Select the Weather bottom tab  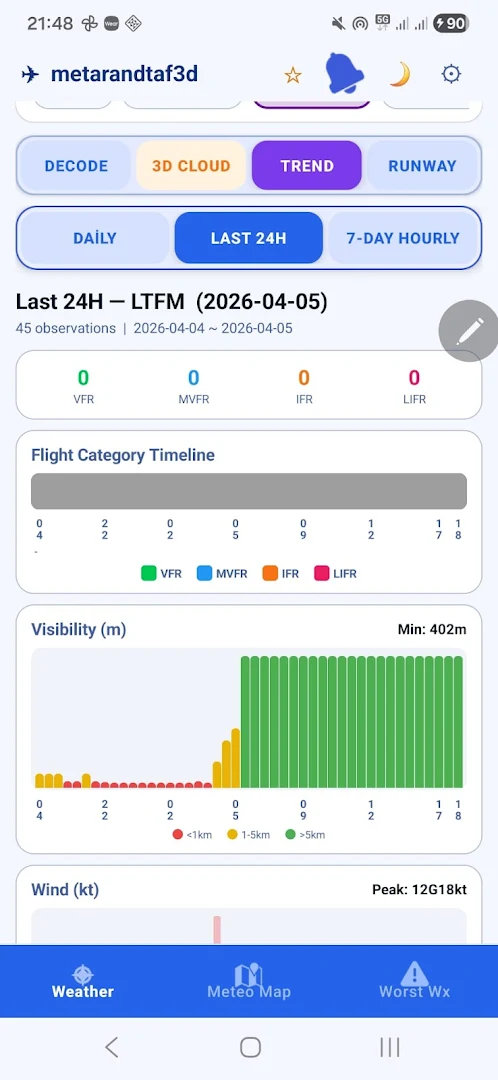coord(83,981)
